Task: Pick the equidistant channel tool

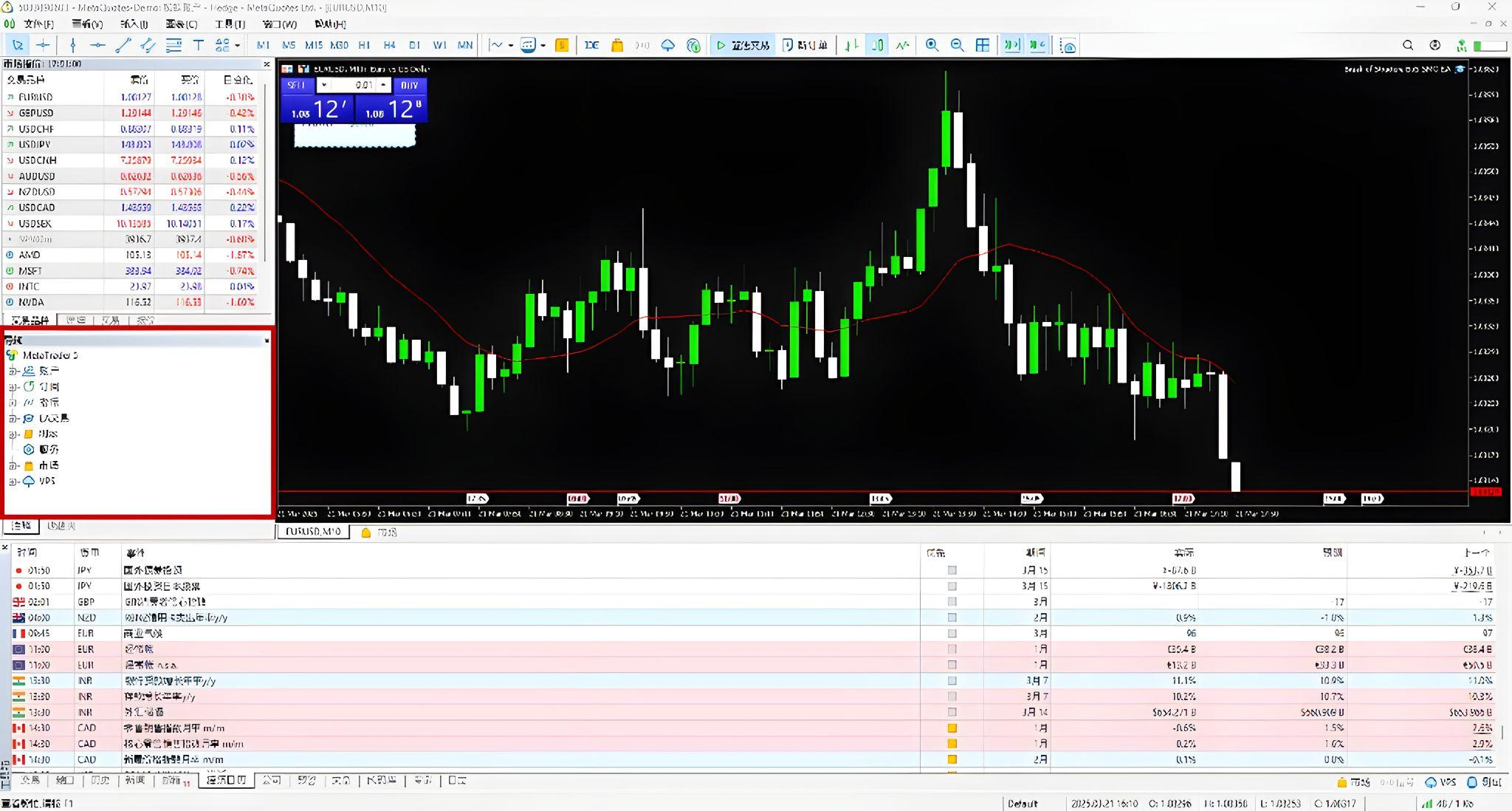Action: [148, 45]
